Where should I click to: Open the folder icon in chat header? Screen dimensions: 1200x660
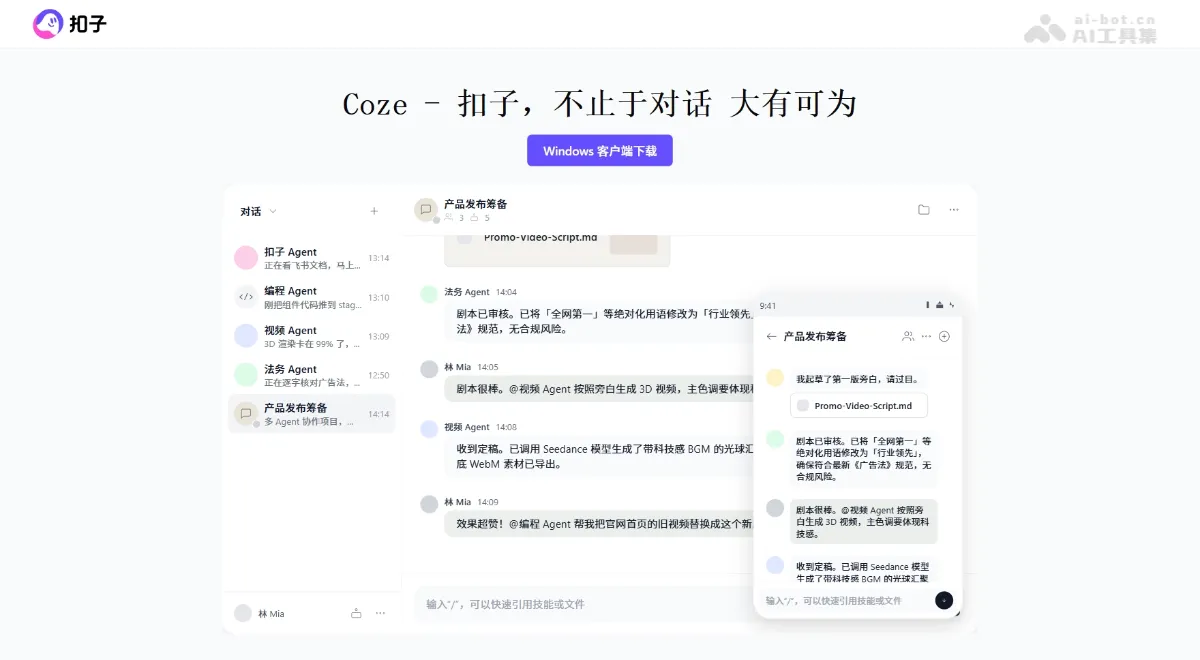[x=923, y=210]
